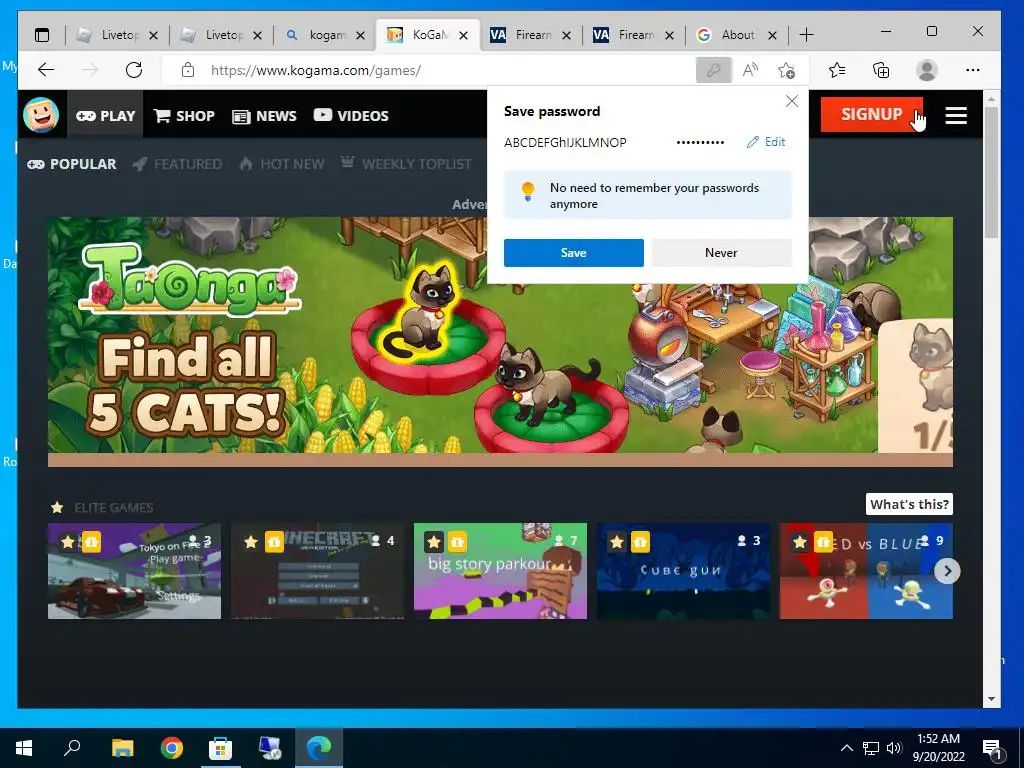Open browser profile avatar
Viewport: 1024px width, 768px height.
(927, 70)
